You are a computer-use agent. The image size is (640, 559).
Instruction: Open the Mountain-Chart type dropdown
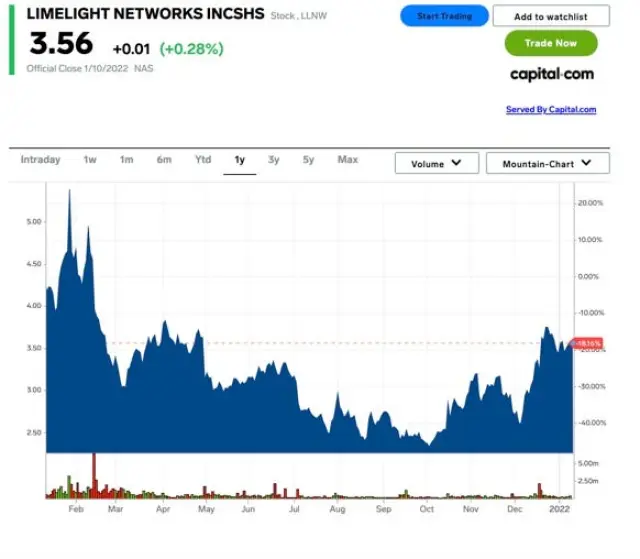(547, 163)
